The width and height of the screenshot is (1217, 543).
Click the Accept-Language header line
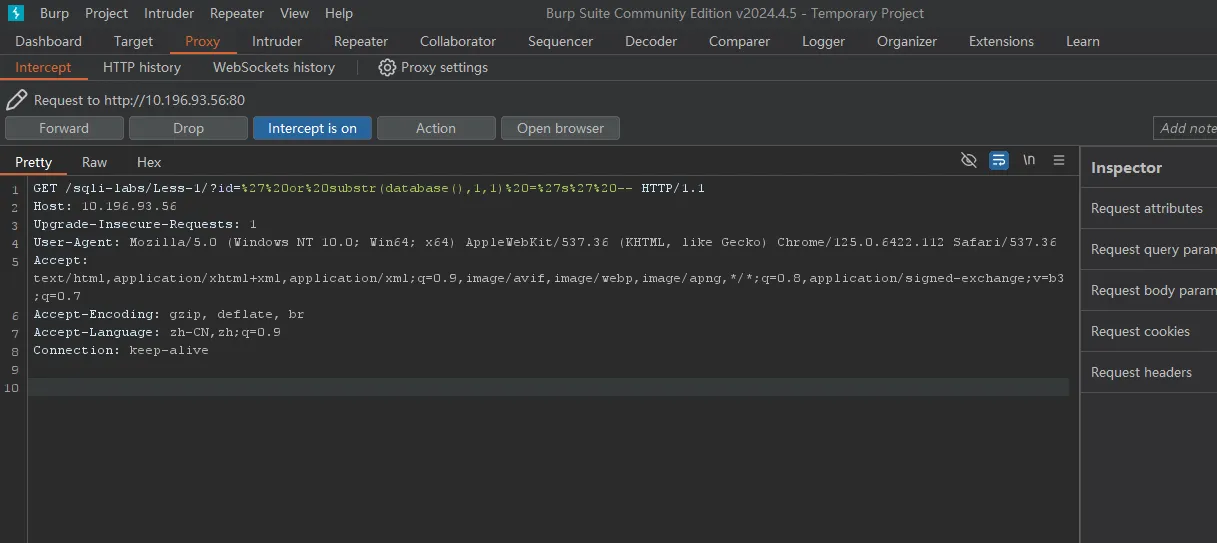(x=157, y=332)
